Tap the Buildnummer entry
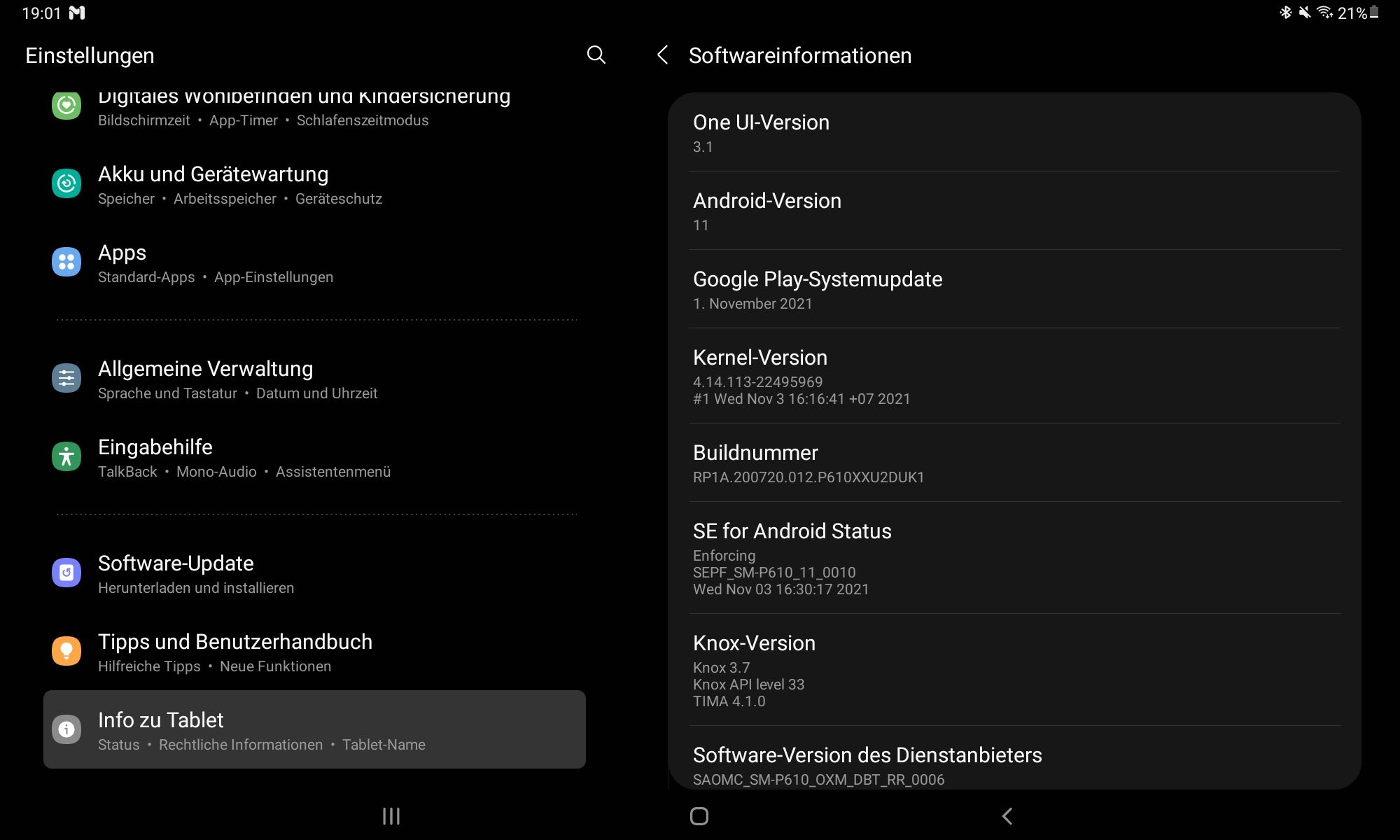1400x840 pixels. [x=1014, y=463]
